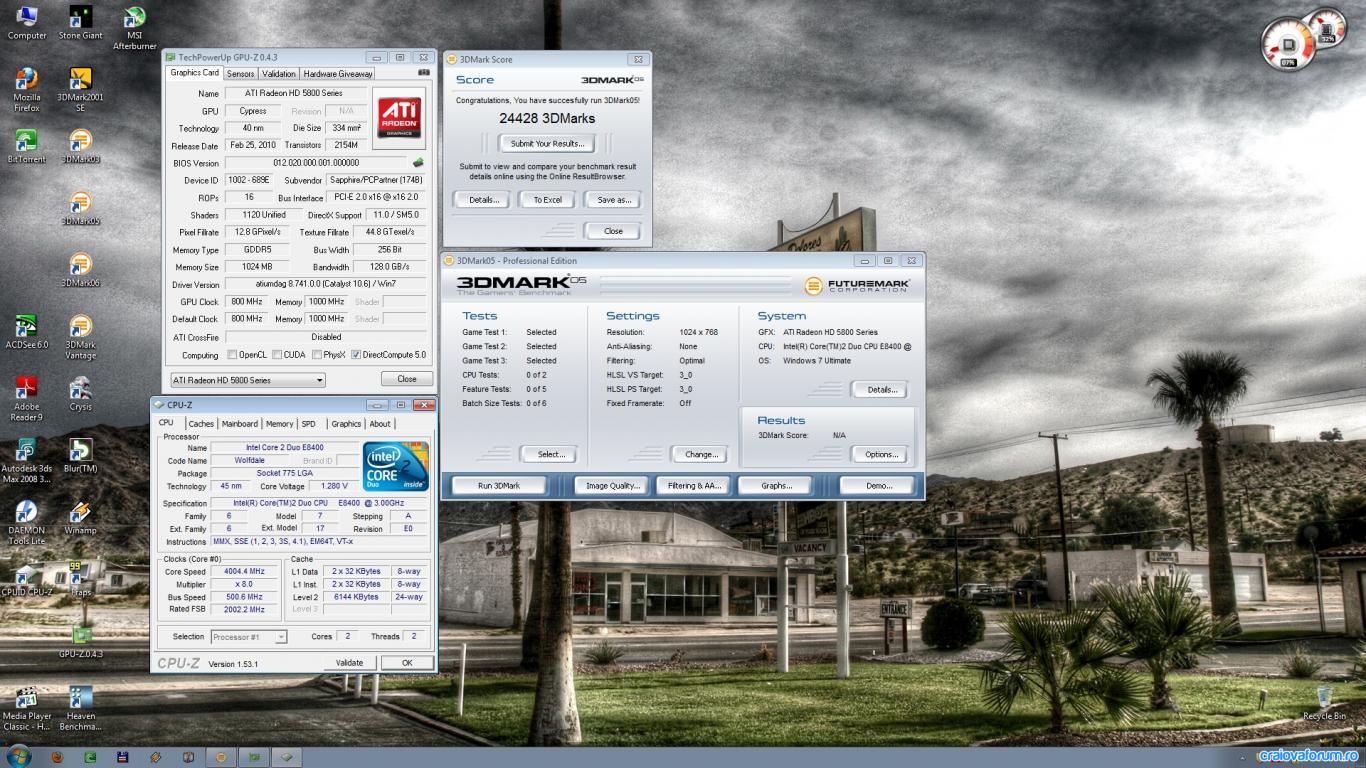Click Run 3DMark button
The width and height of the screenshot is (1366, 768).
(499, 486)
